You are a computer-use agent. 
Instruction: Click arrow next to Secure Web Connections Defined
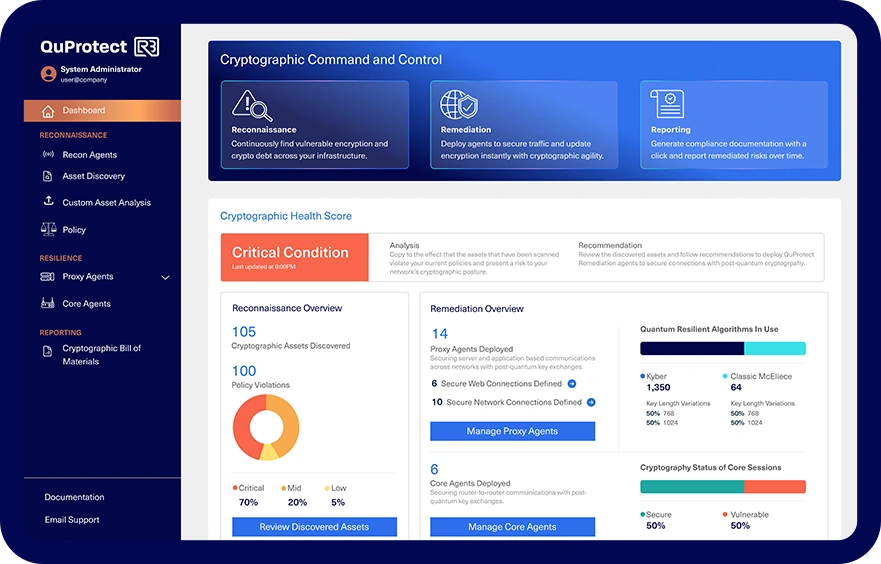point(572,384)
